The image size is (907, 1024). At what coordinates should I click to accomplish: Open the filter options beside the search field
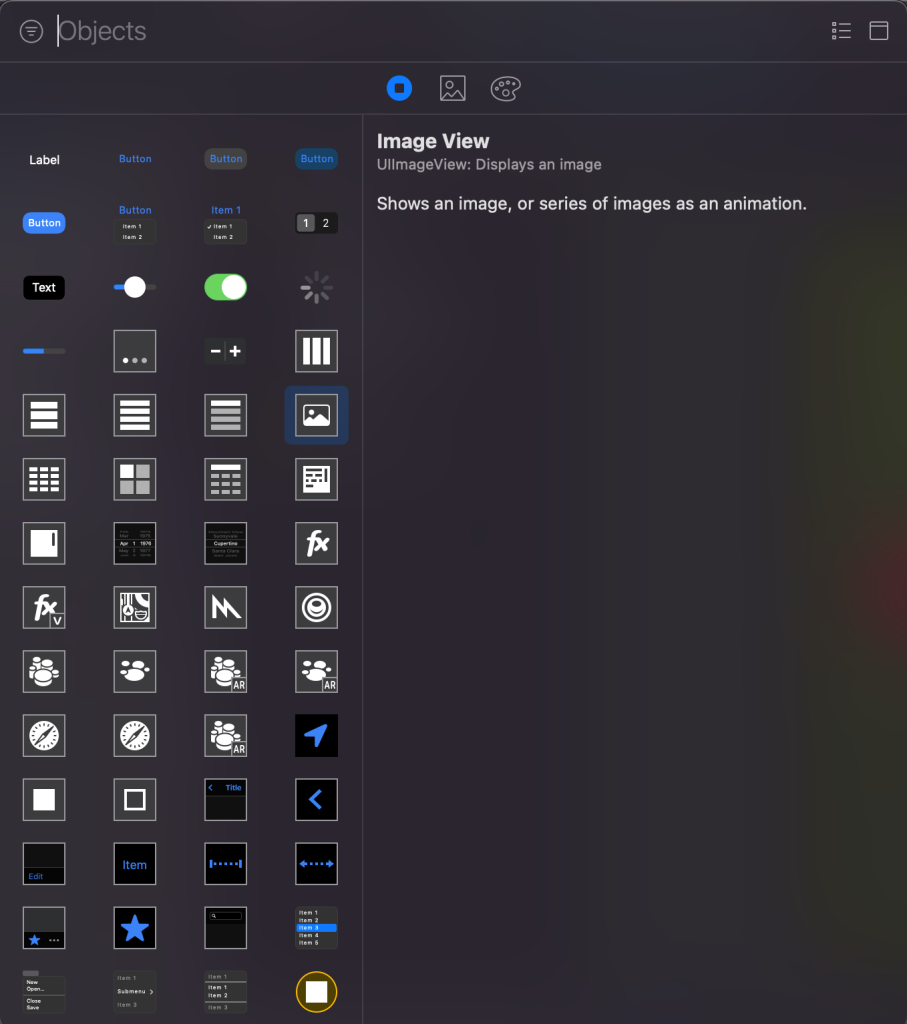click(31, 31)
